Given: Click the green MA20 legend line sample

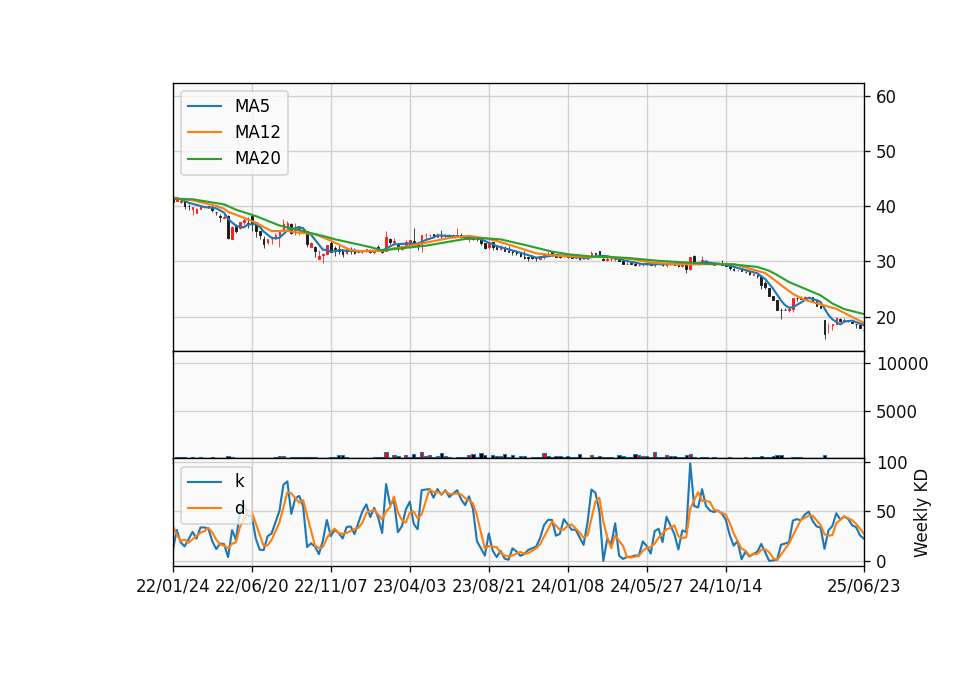Looking at the screenshot, I should pos(204,159).
